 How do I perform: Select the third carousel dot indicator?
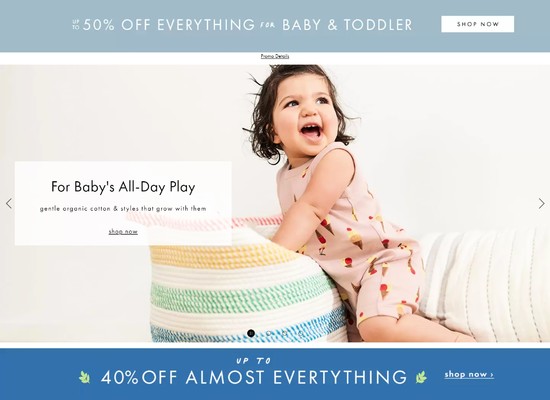tap(284, 333)
